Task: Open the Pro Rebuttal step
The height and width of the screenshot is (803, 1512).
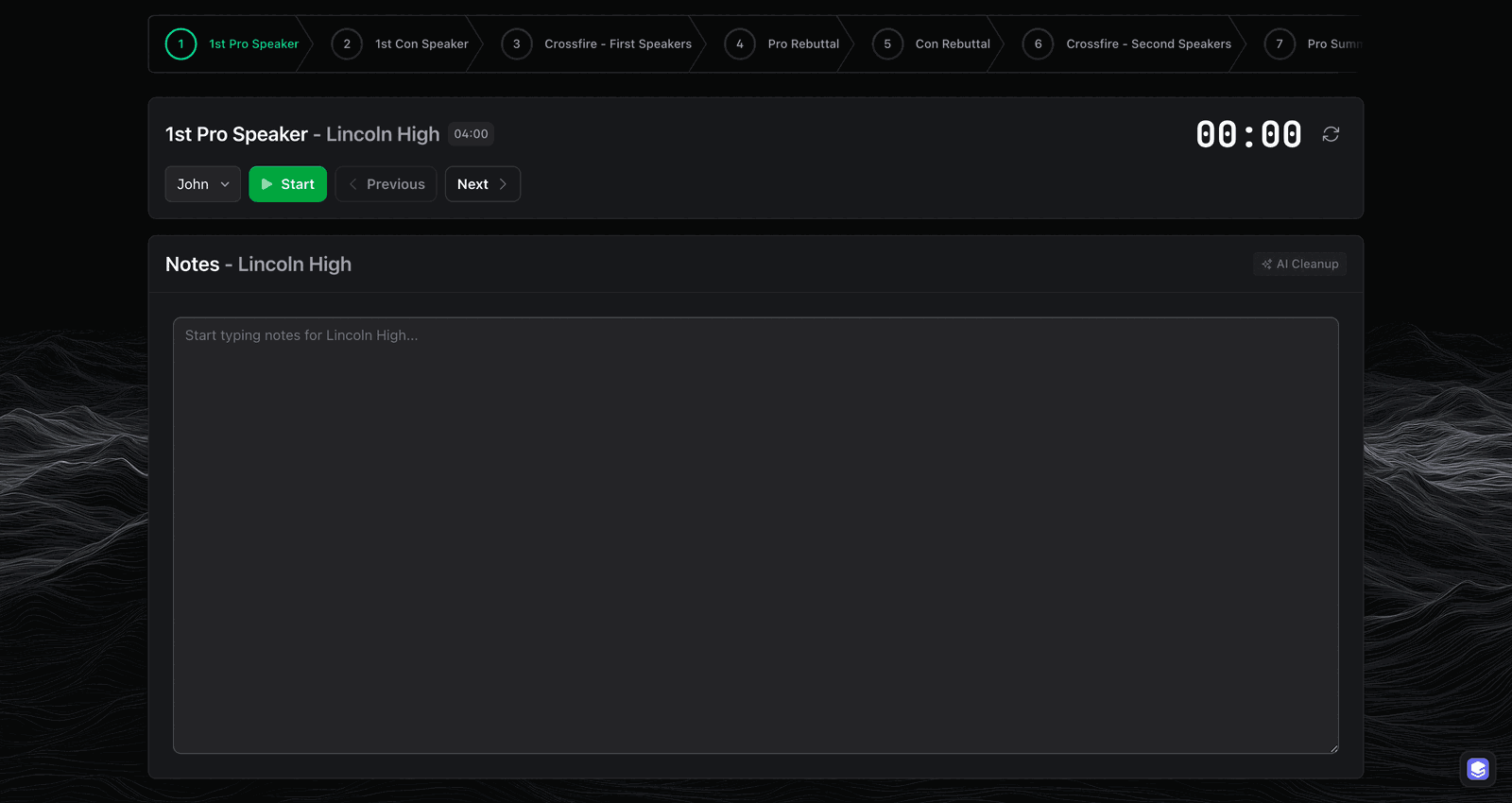Action: point(782,44)
